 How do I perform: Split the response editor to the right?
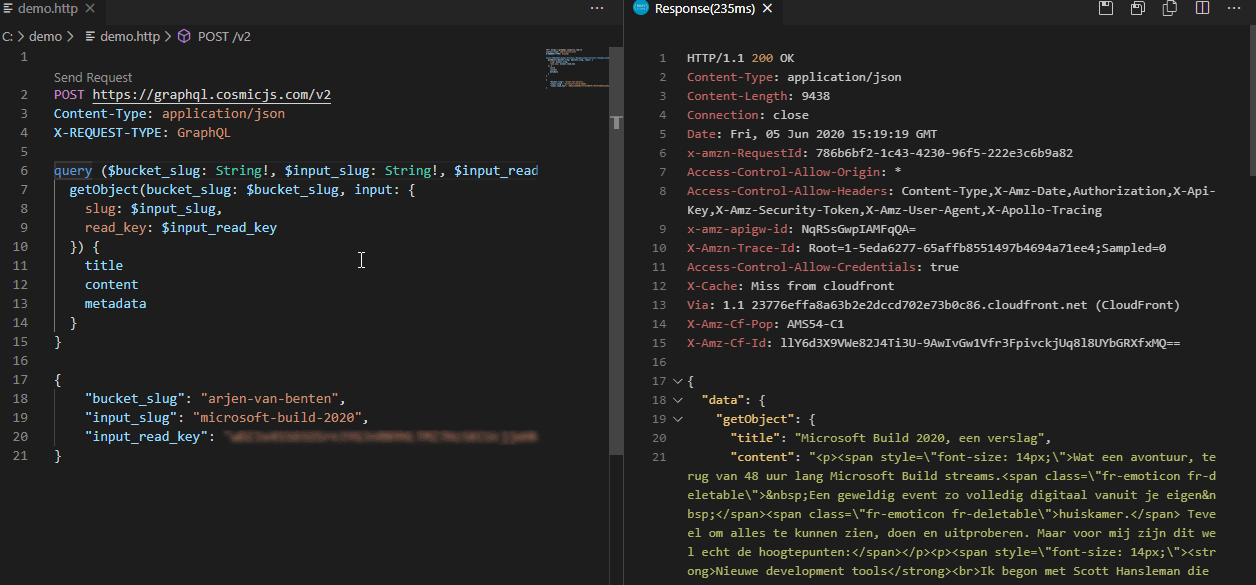(x=1202, y=9)
